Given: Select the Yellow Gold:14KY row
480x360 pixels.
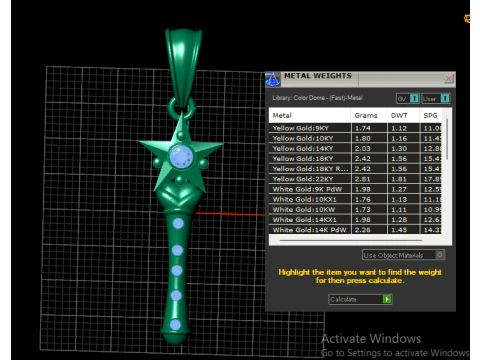Looking at the screenshot, I should click(355, 148).
